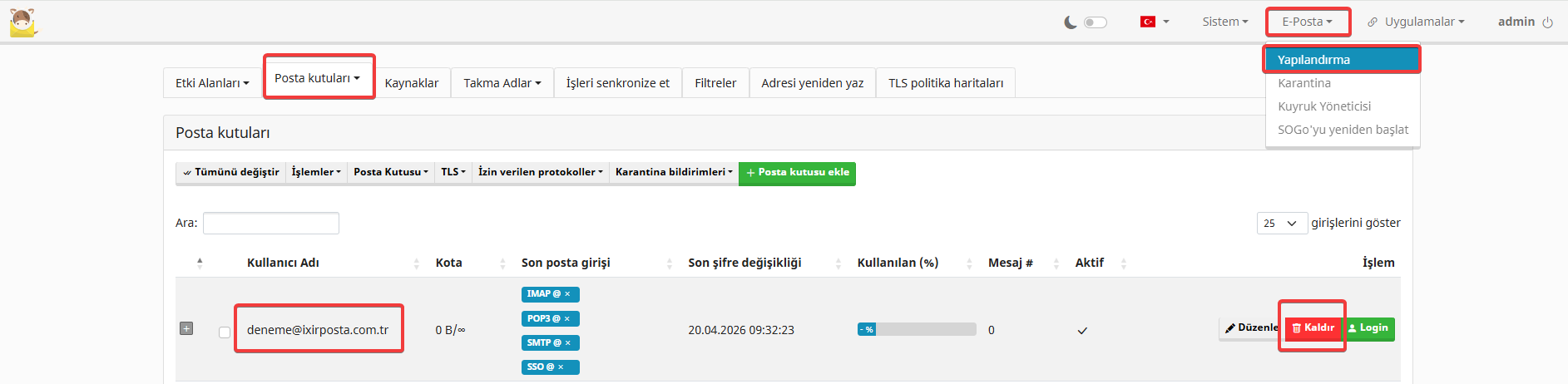Viewport: 1568px width, 384px height.
Task: Click the quota usage progress bar
Action: [917, 329]
